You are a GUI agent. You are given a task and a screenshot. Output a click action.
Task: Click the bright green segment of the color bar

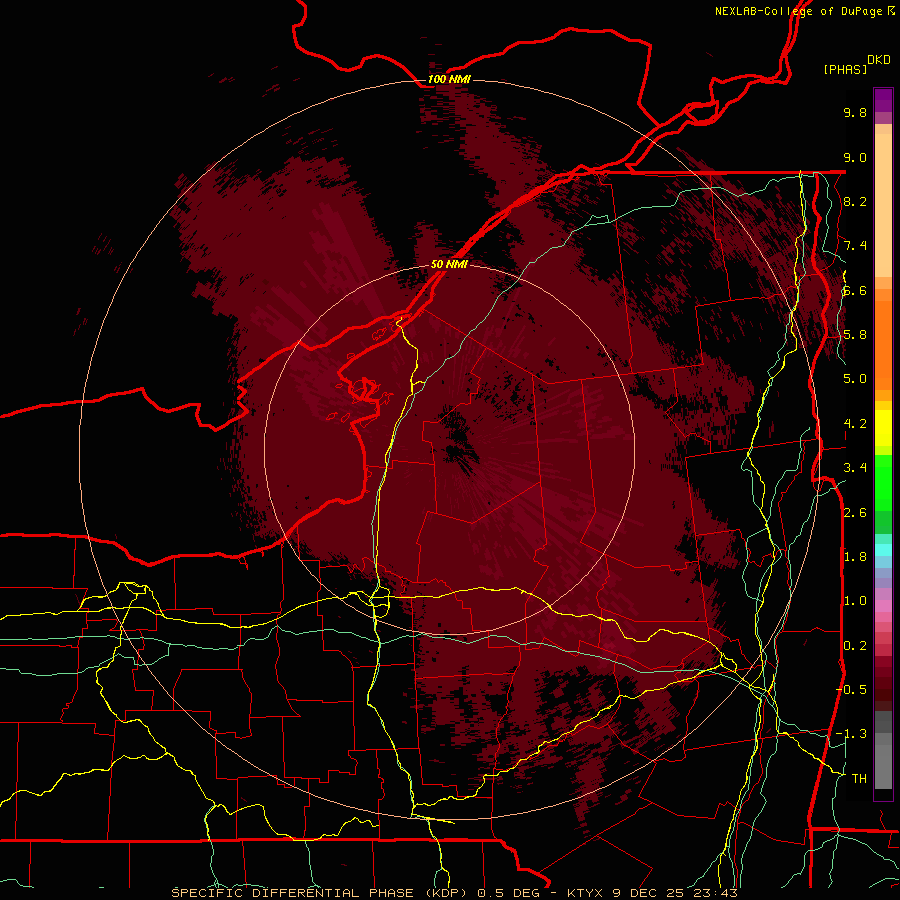click(x=883, y=483)
